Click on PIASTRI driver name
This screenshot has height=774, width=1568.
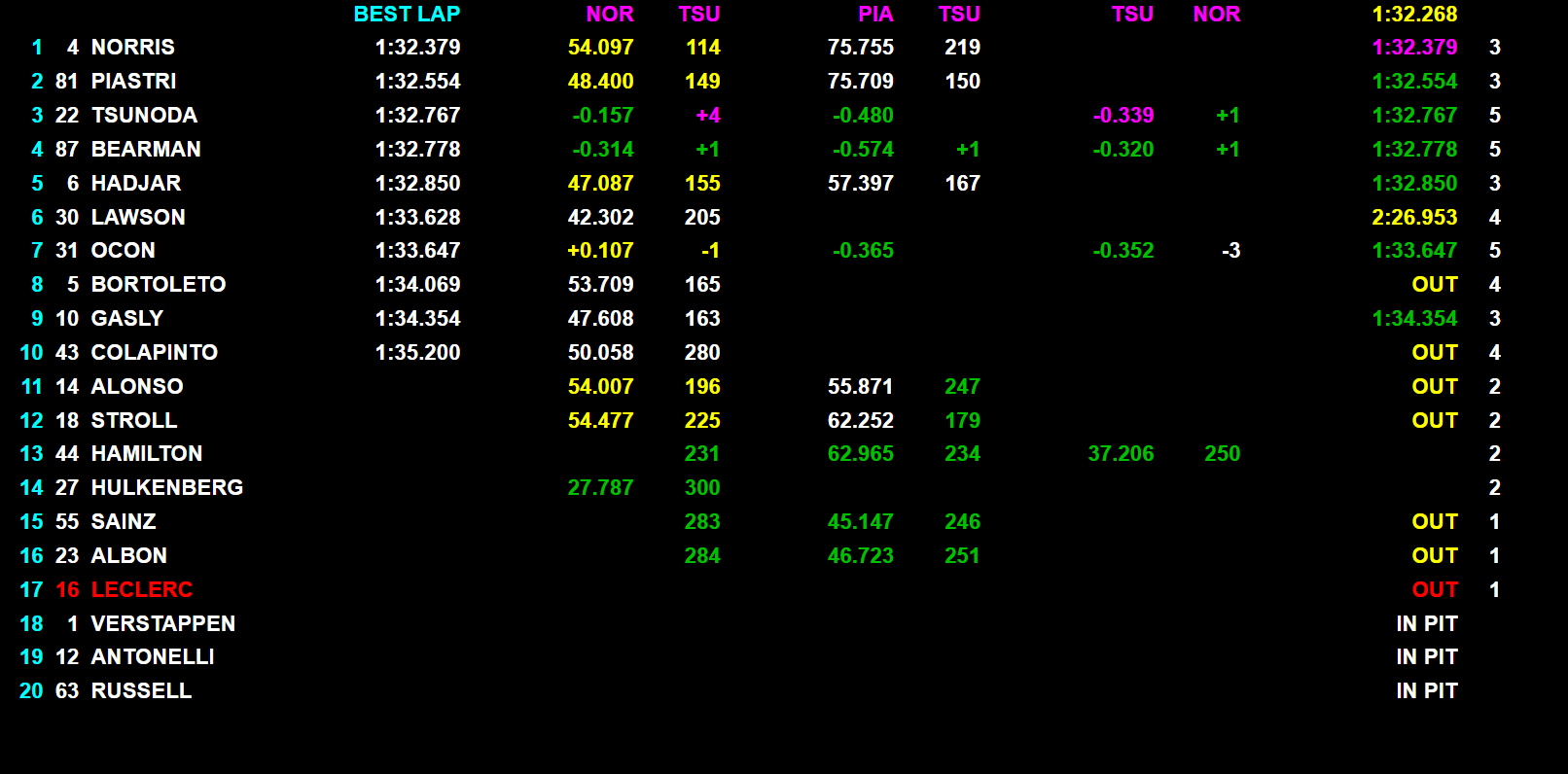click(x=133, y=81)
